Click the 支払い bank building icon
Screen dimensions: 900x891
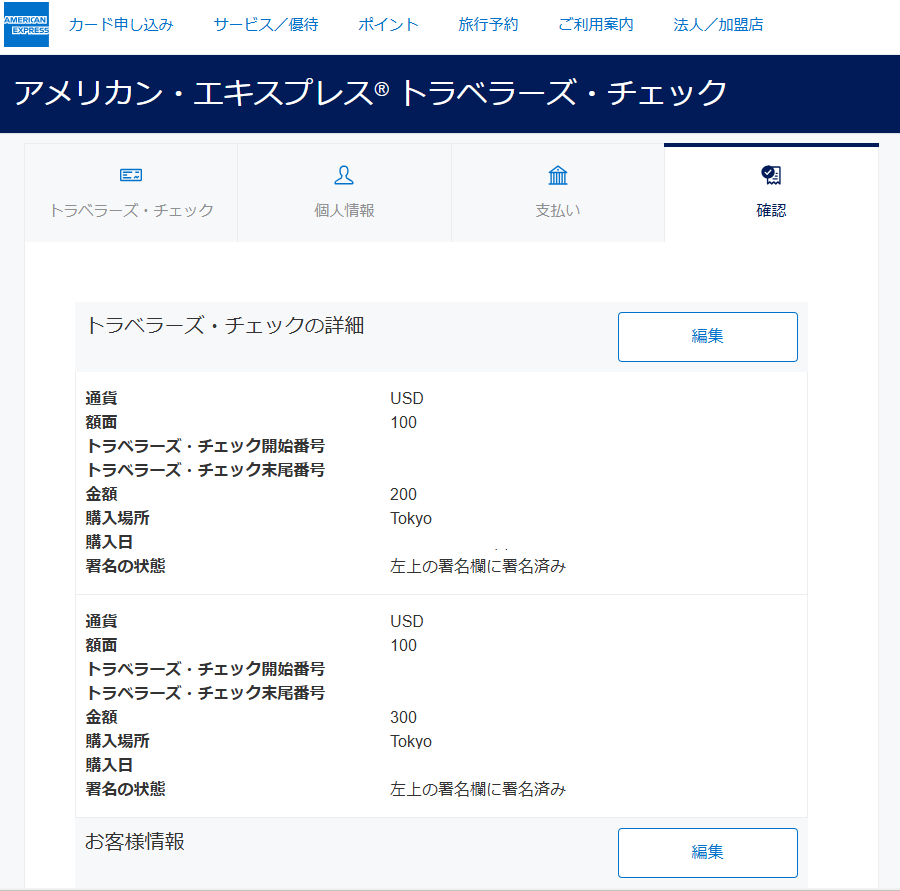tap(557, 175)
